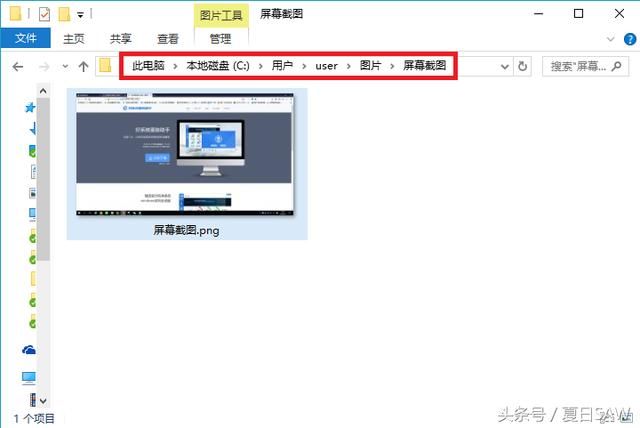The image size is (640, 428).
Task: Go forward with the right arrow button
Action: coord(44,67)
